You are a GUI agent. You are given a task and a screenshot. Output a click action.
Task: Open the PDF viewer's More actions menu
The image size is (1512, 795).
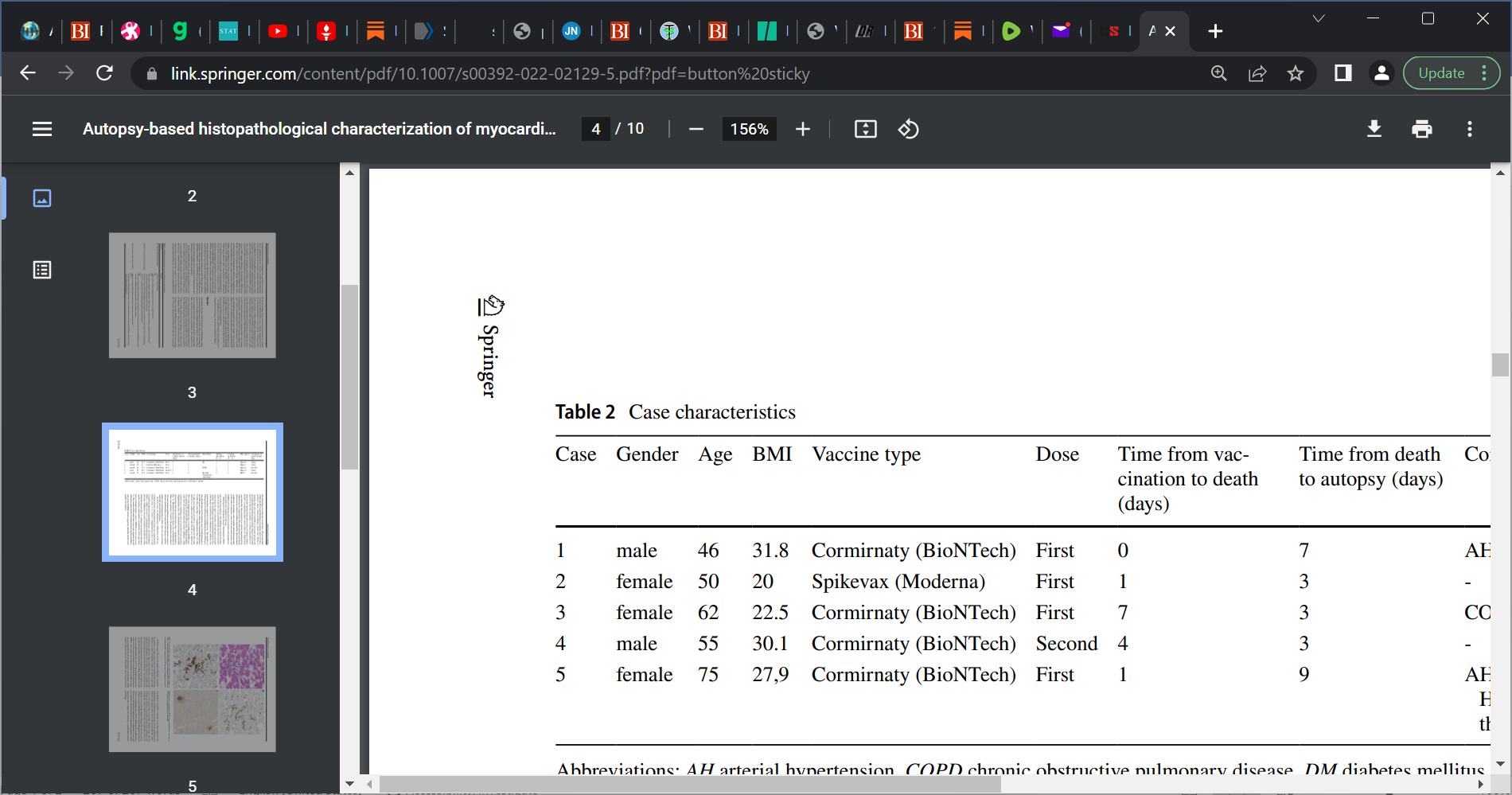coord(1470,129)
